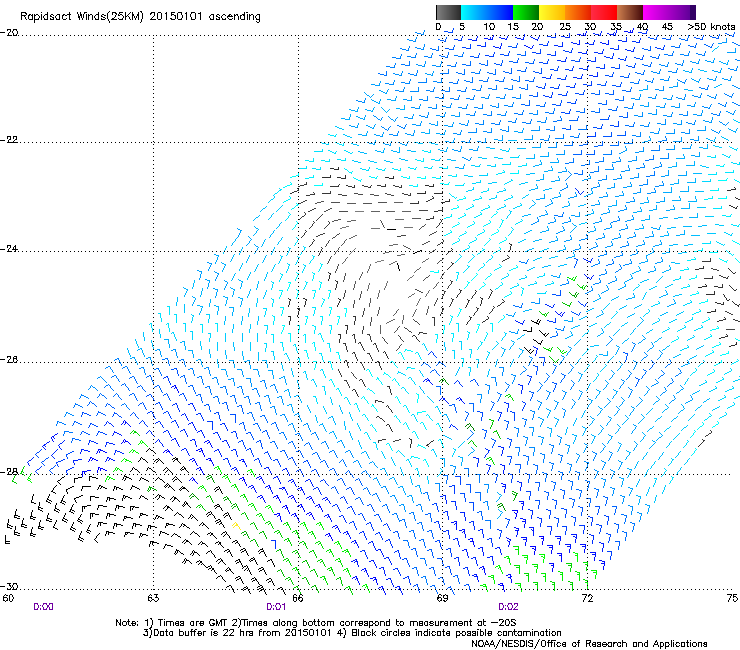The height and width of the screenshot is (650, 740).
Task: Click the '-26' latitude axis label
Action: pos(9,360)
